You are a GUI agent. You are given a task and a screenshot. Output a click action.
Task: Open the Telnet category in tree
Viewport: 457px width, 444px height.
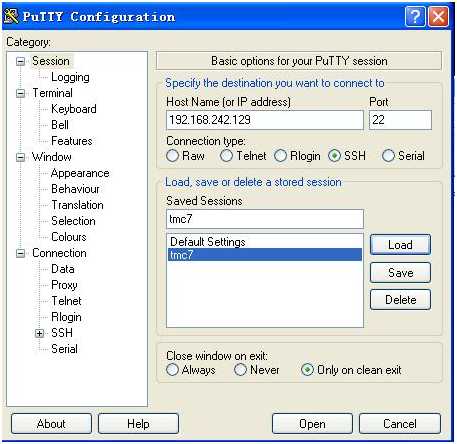click(66, 301)
